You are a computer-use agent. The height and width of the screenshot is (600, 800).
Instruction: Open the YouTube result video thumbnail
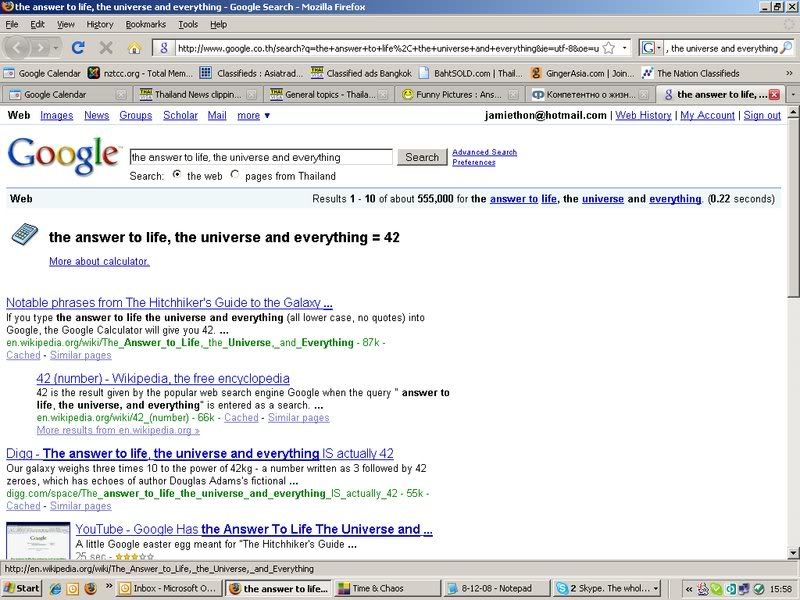tap(38, 541)
